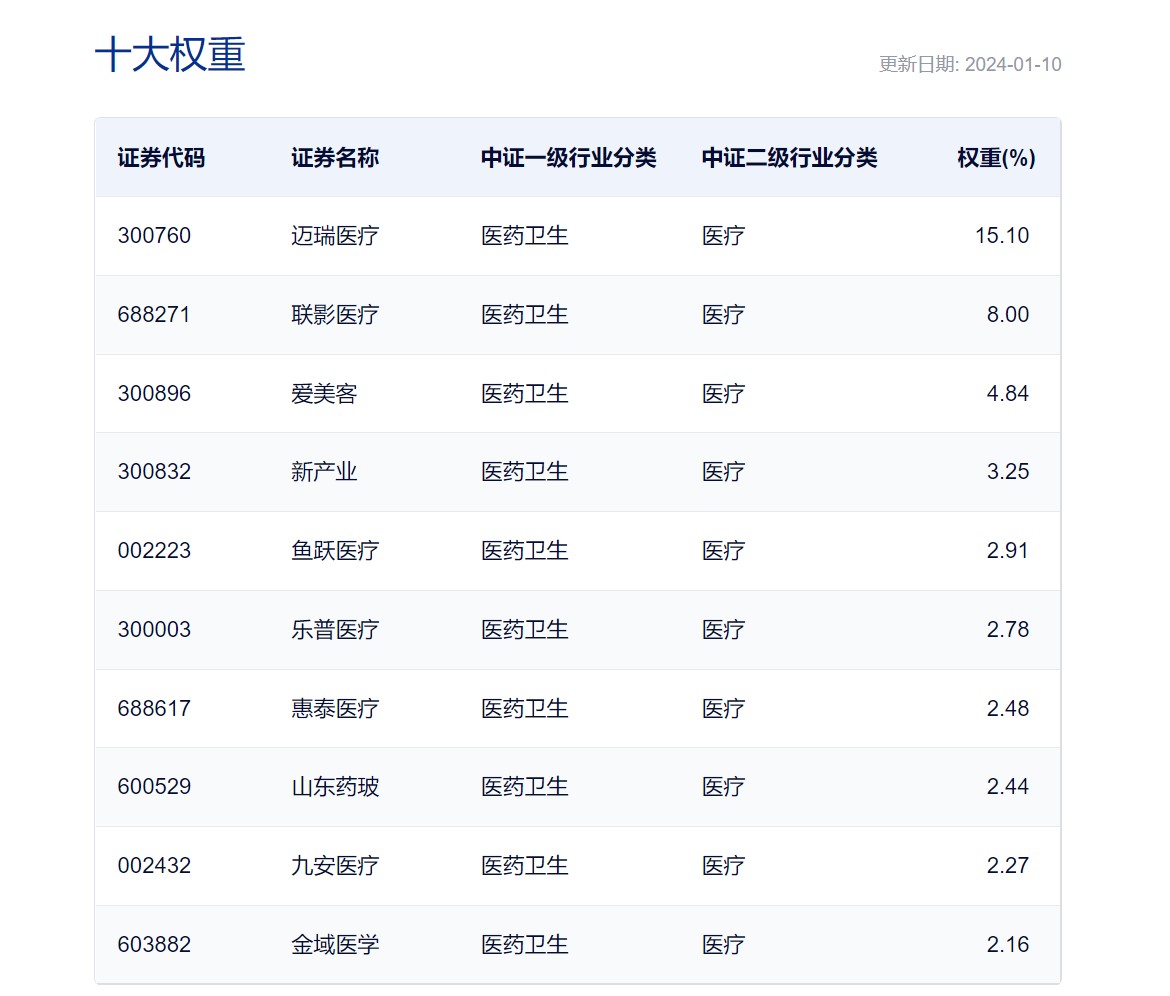Select security code 300896

pyautogui.click(x=154, y=393)
